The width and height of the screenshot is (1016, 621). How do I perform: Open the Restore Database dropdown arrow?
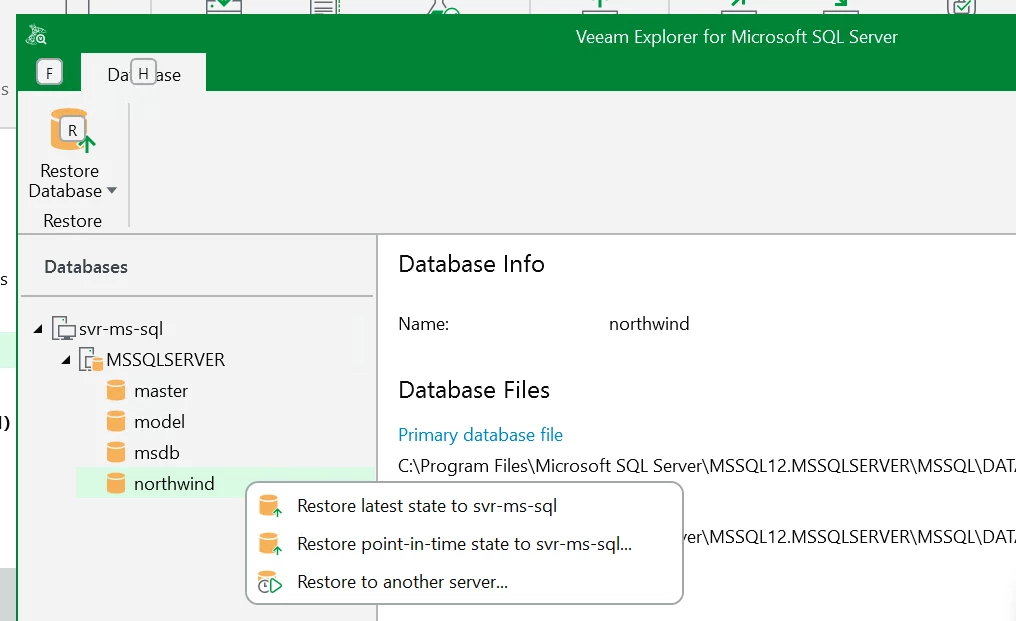[x=111, y=191]
